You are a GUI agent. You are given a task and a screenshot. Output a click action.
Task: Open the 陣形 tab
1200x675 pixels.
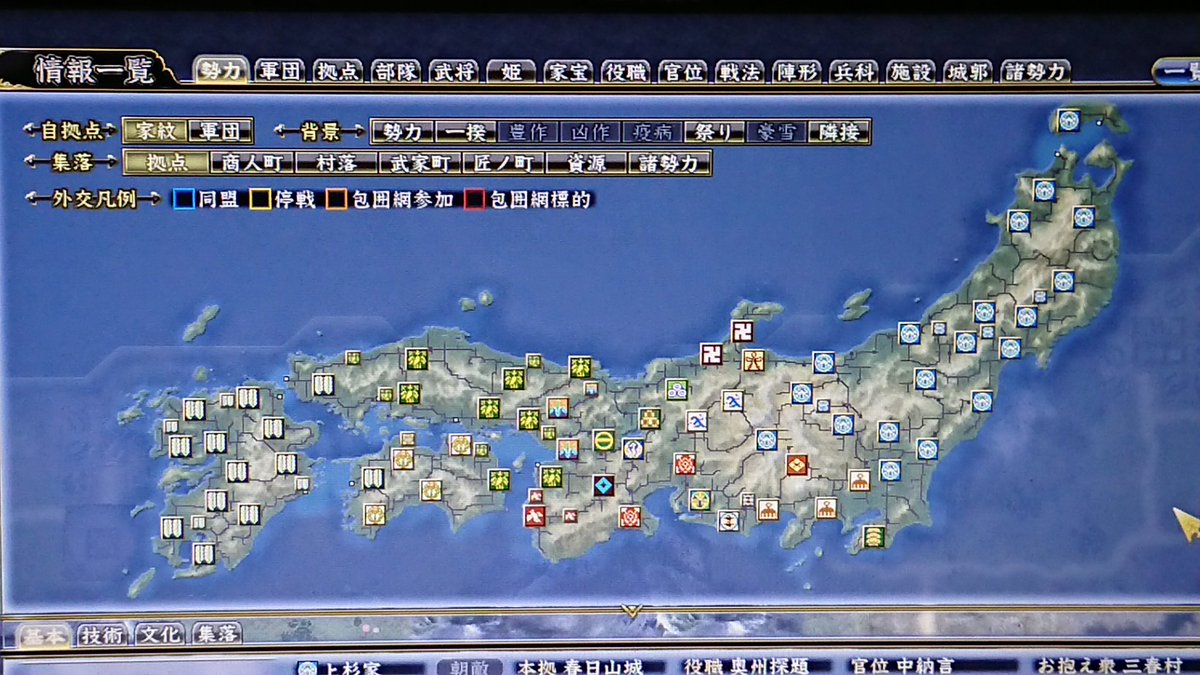797,72
